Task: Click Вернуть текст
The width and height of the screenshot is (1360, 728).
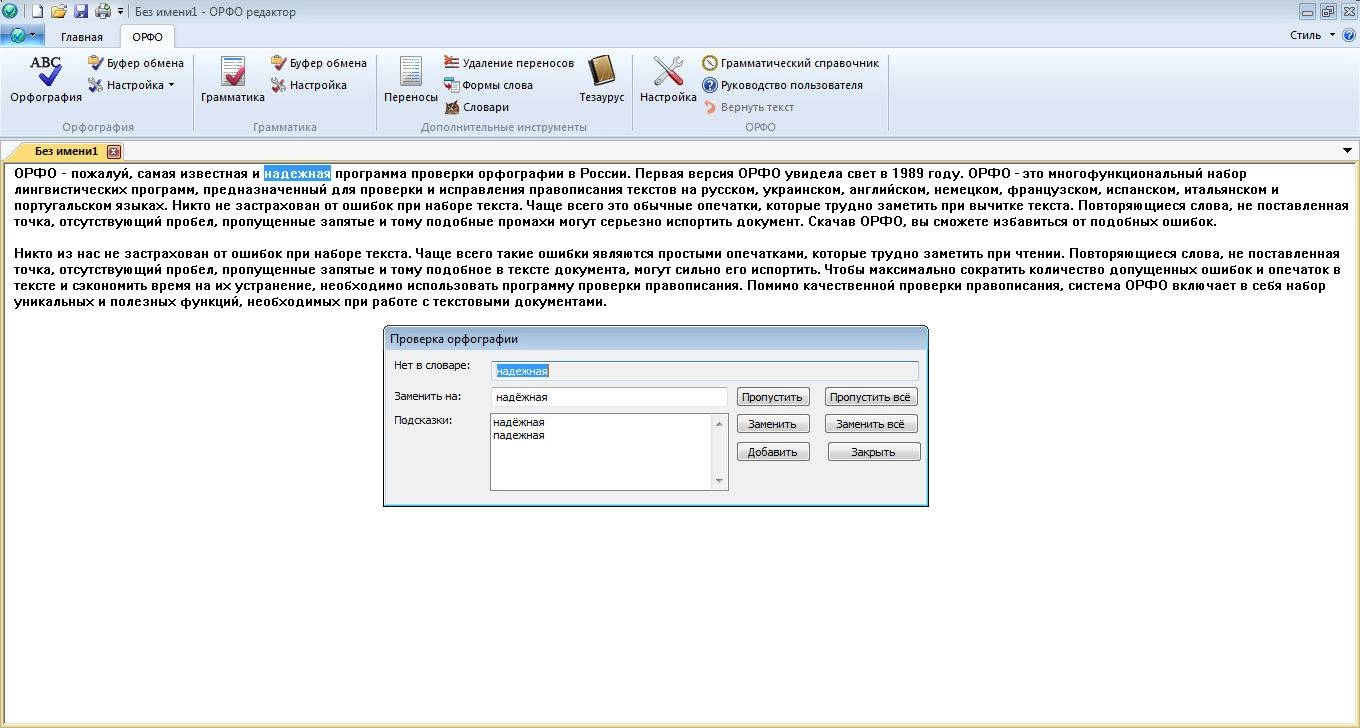Action: click(748, 107)
